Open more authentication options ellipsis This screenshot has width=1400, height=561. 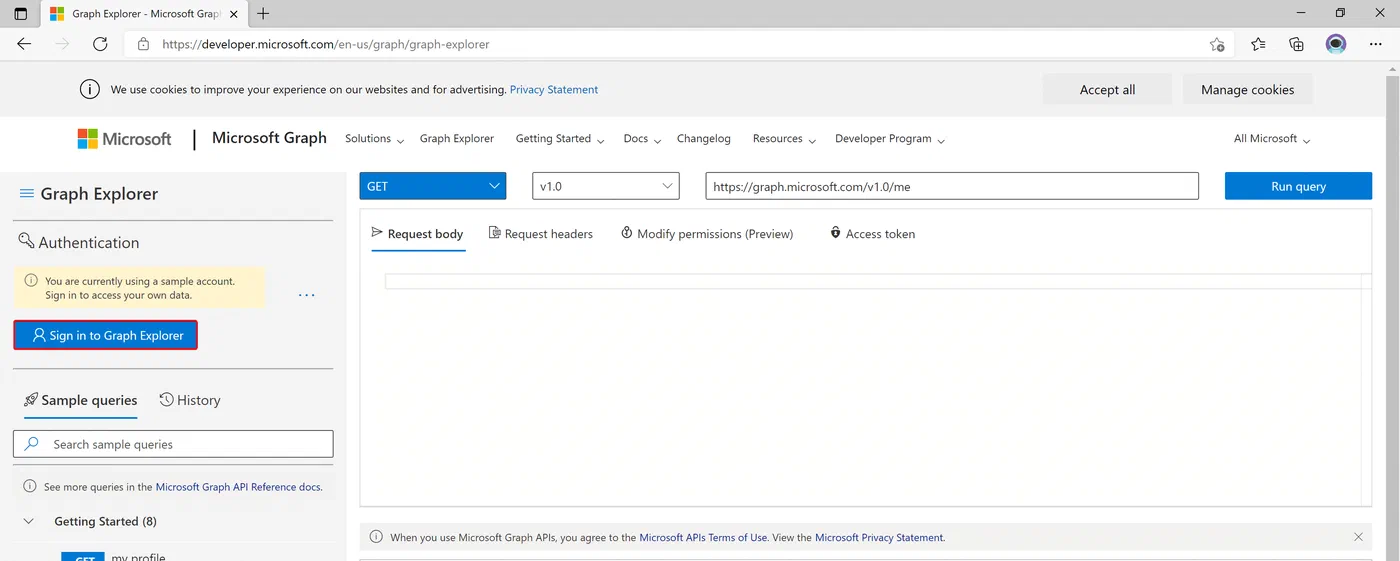(307, 295)
